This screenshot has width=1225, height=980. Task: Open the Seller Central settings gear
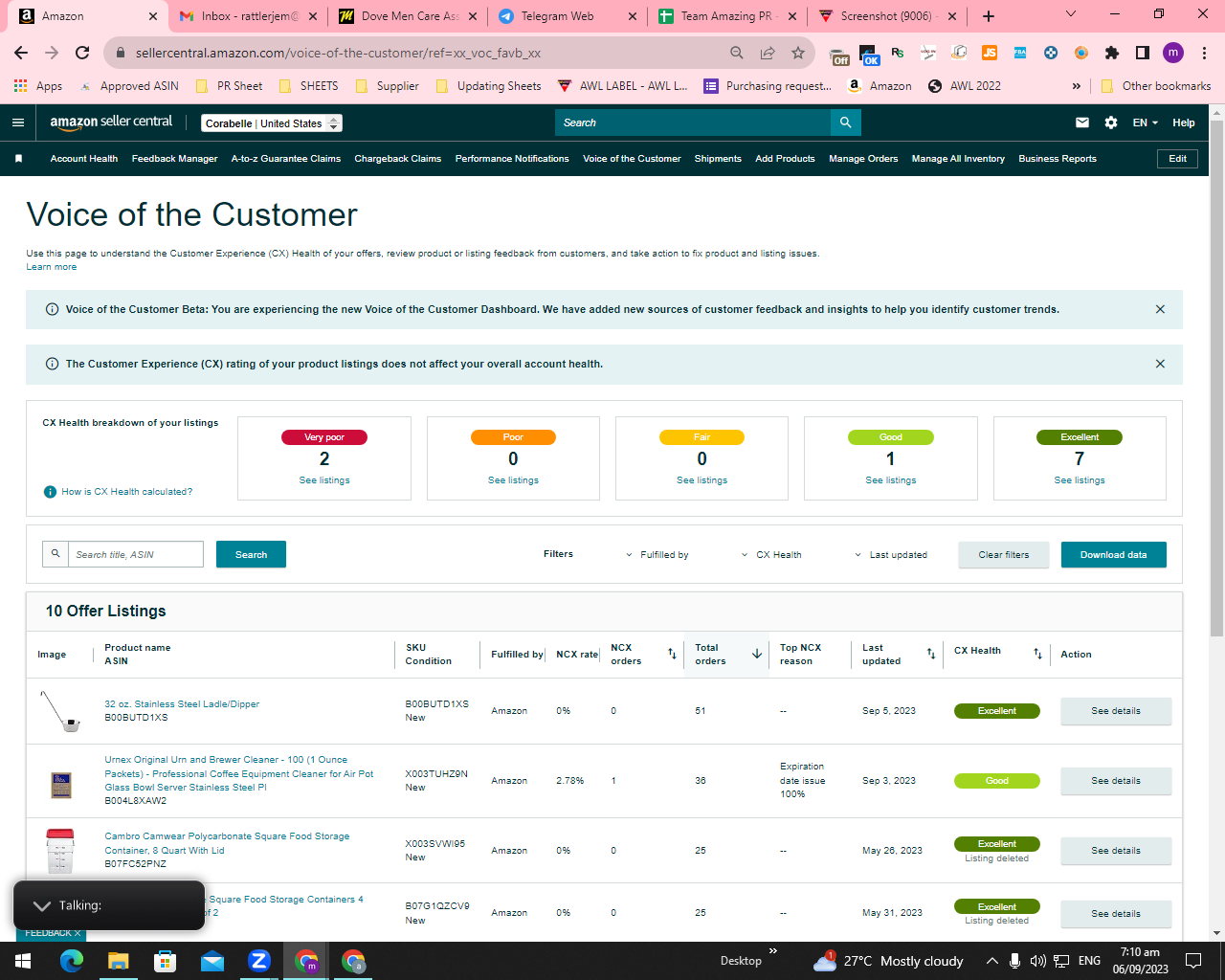click(1111, 122)
